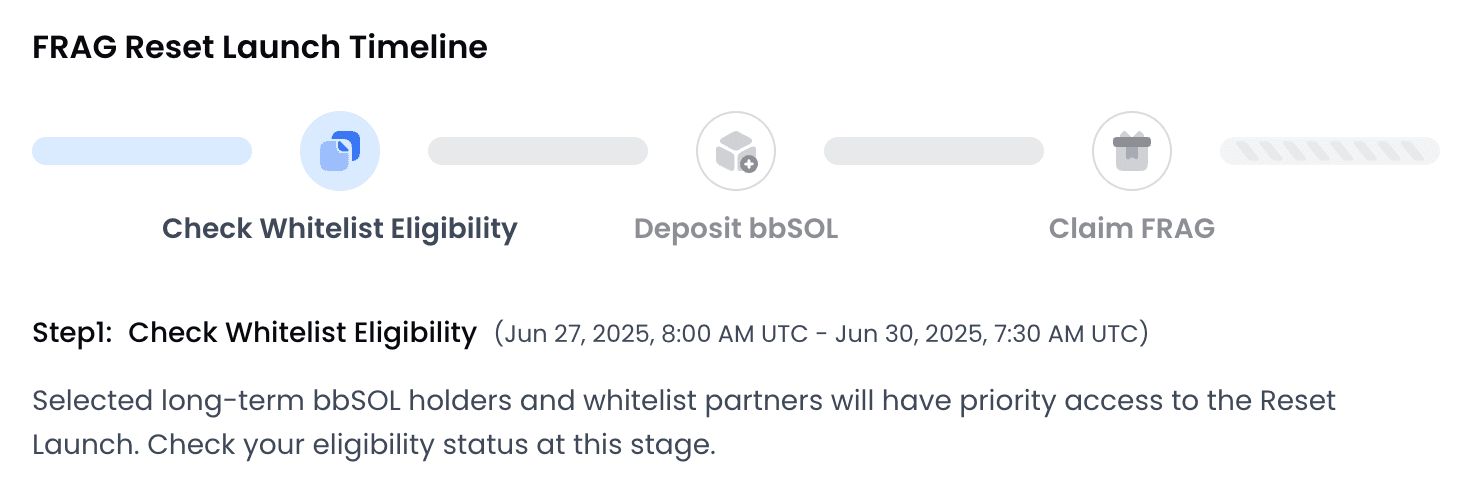This screenshot has height=486, width=1468.
Task: Click the gray bar between whitelist and deposit icons
Action: click(x=538, y=151)
